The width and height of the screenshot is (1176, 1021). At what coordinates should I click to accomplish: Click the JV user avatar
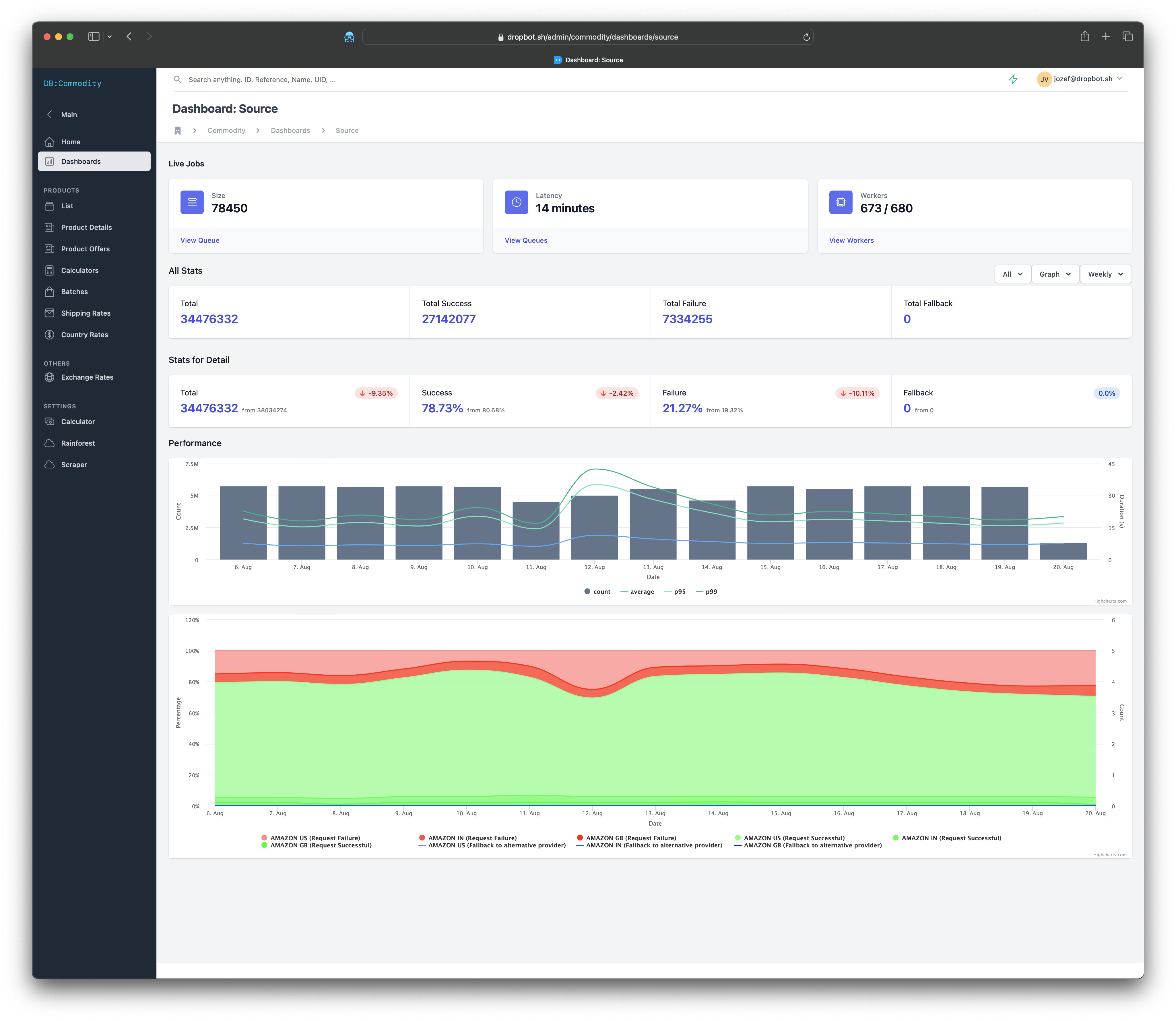click(x=1044, y=79)
